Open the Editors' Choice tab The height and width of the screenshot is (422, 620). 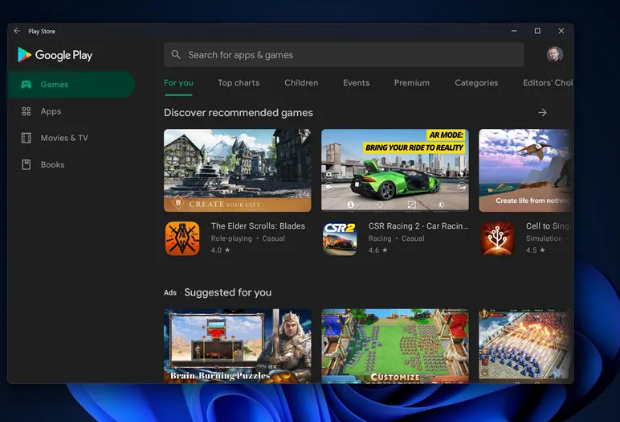pos(548,83)
